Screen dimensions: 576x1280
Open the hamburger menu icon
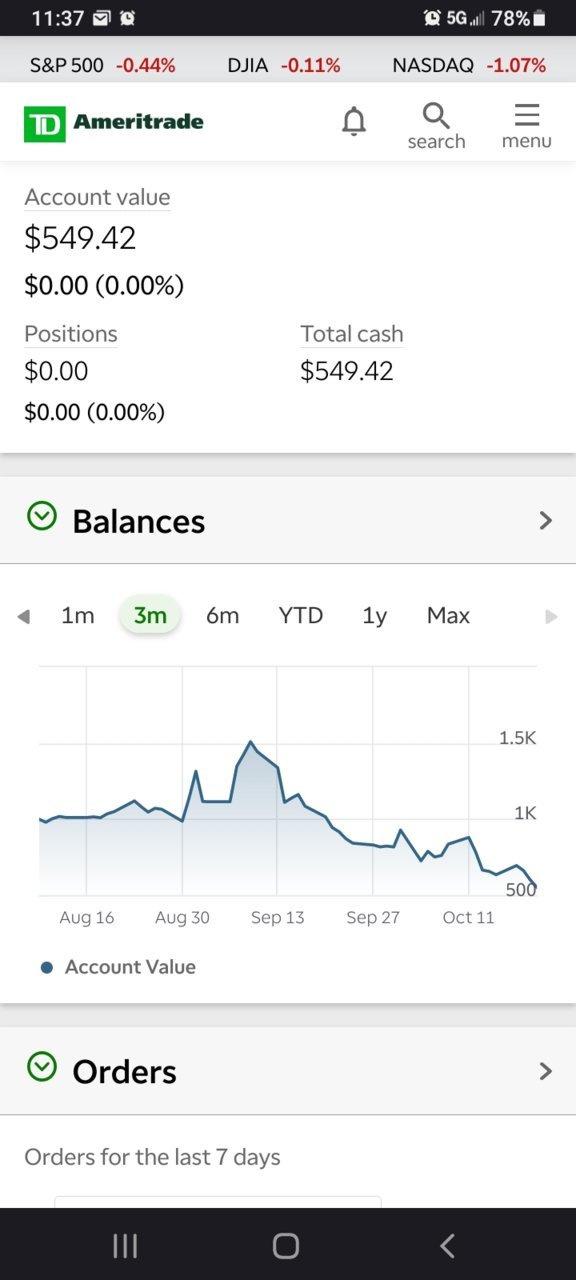pyautogui.click(x=527, y=114)
